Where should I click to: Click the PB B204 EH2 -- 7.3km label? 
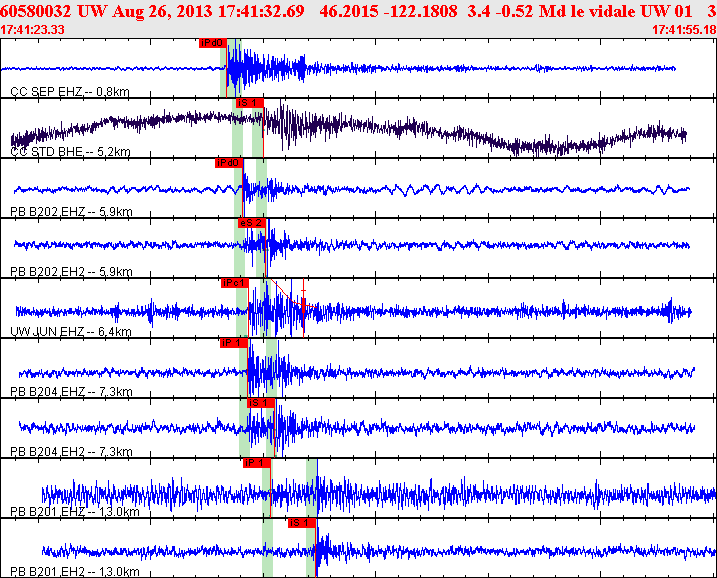(x=71, y=452)
